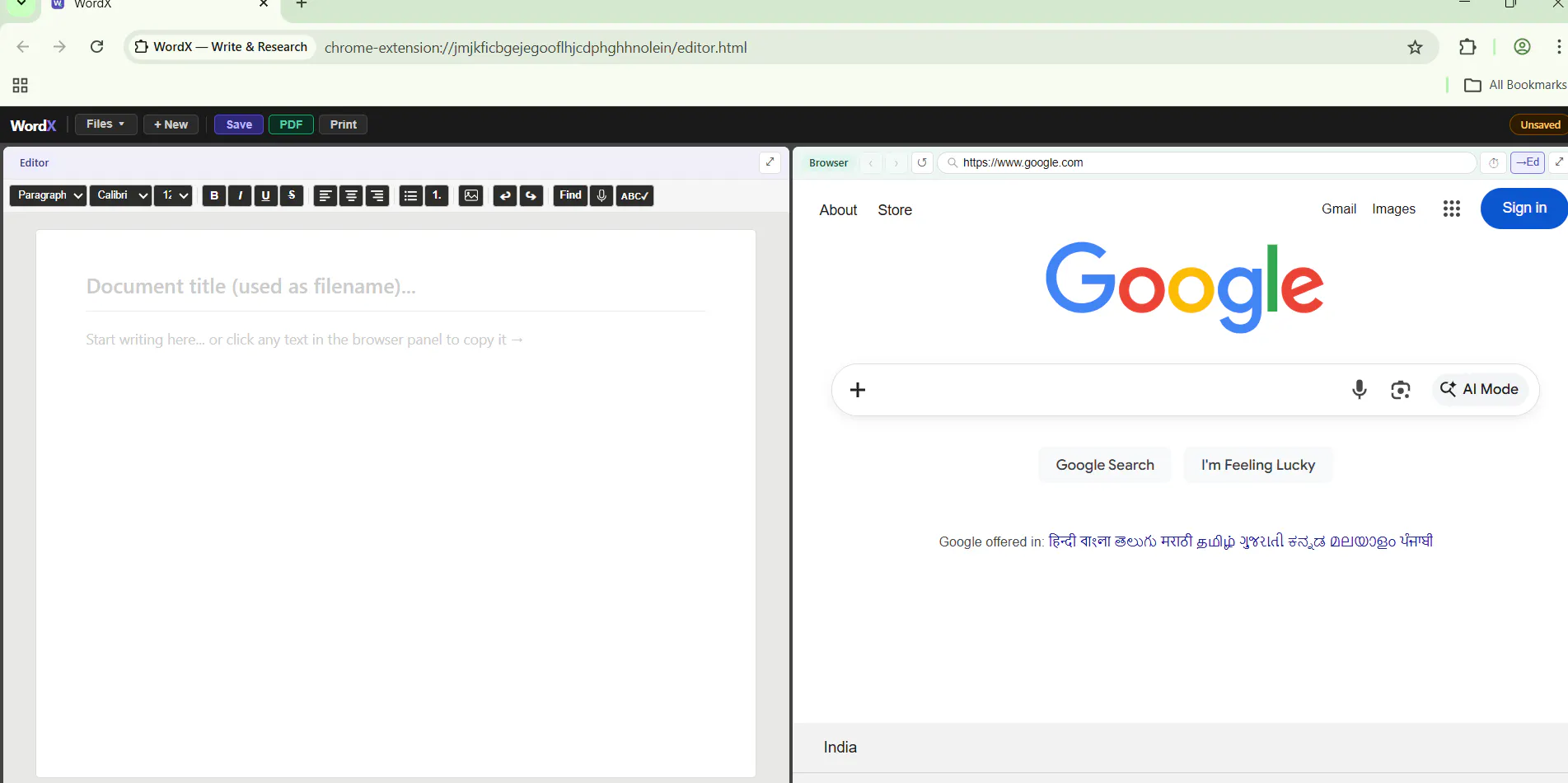
Task: Open browser panel history clock icon
Action: point(1493,162)
